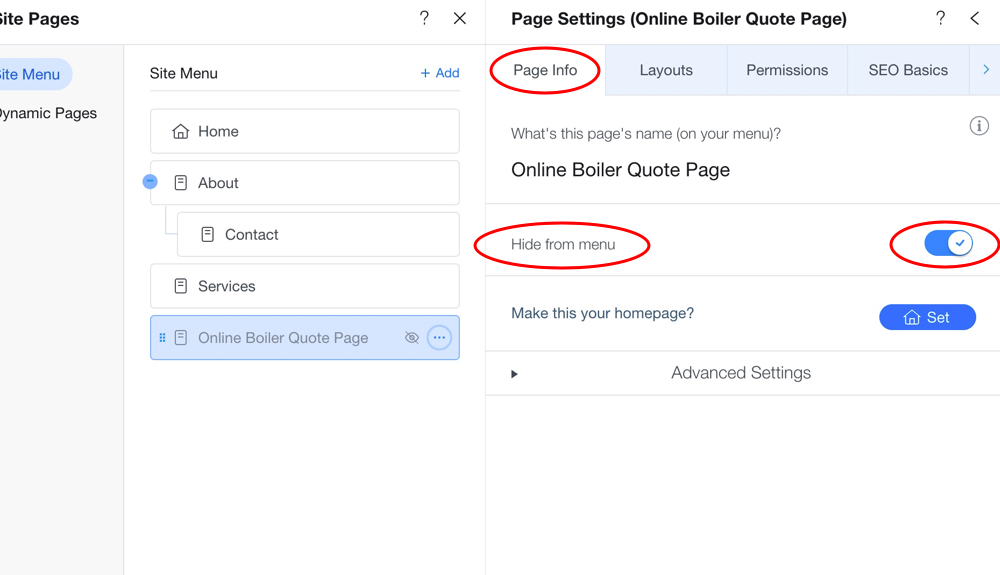1000x575 pixels.
Task: Go back using Page Settings left arrow
Action: [974, 18]
